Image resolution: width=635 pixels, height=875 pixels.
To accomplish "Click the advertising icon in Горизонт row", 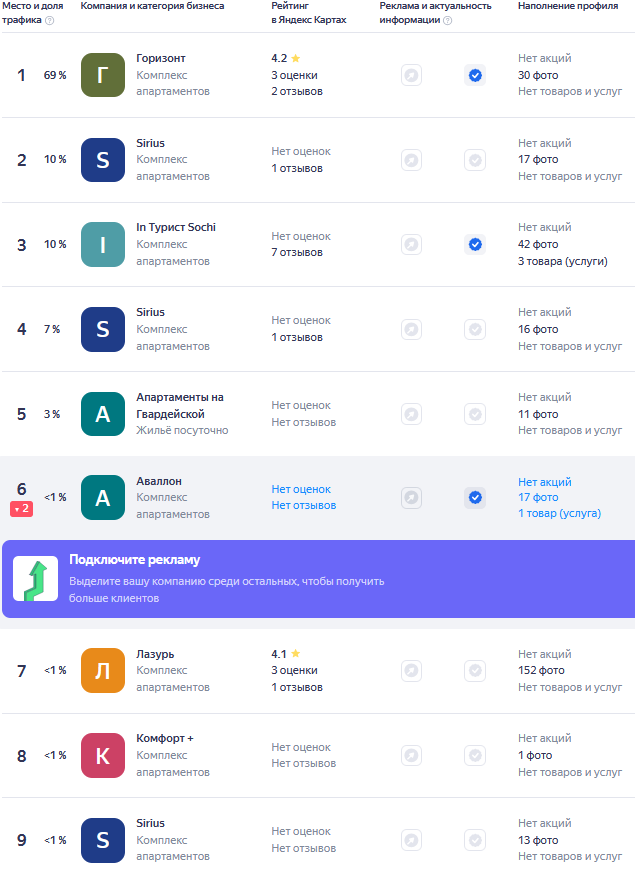I will click(x=411, y=75).
